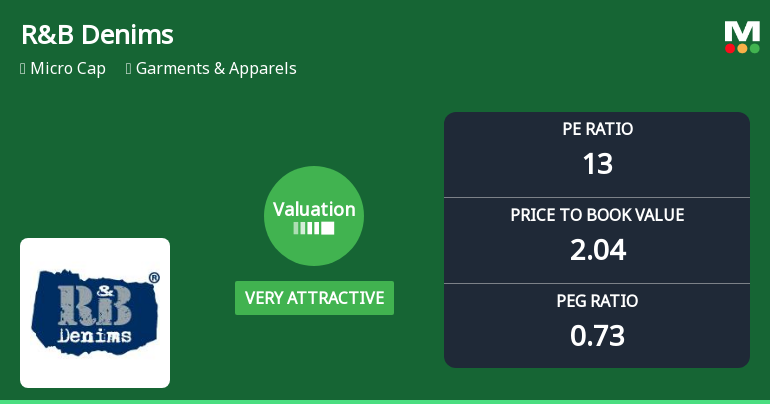Click the green dot under the M logo
770x404 pixels.
754,48
